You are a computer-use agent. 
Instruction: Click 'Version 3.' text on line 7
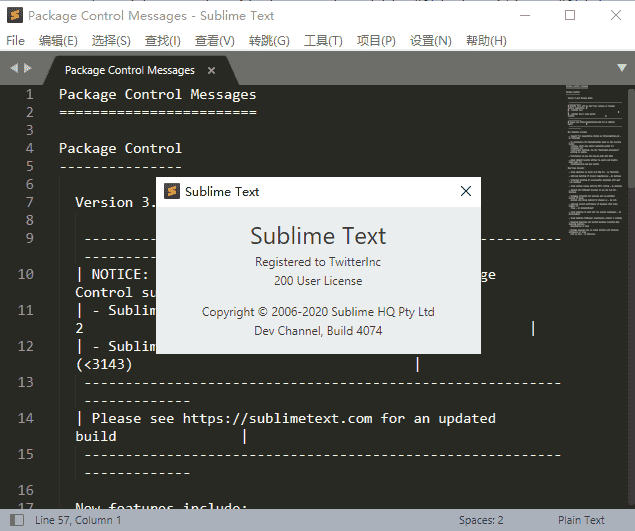coord(115,202)
